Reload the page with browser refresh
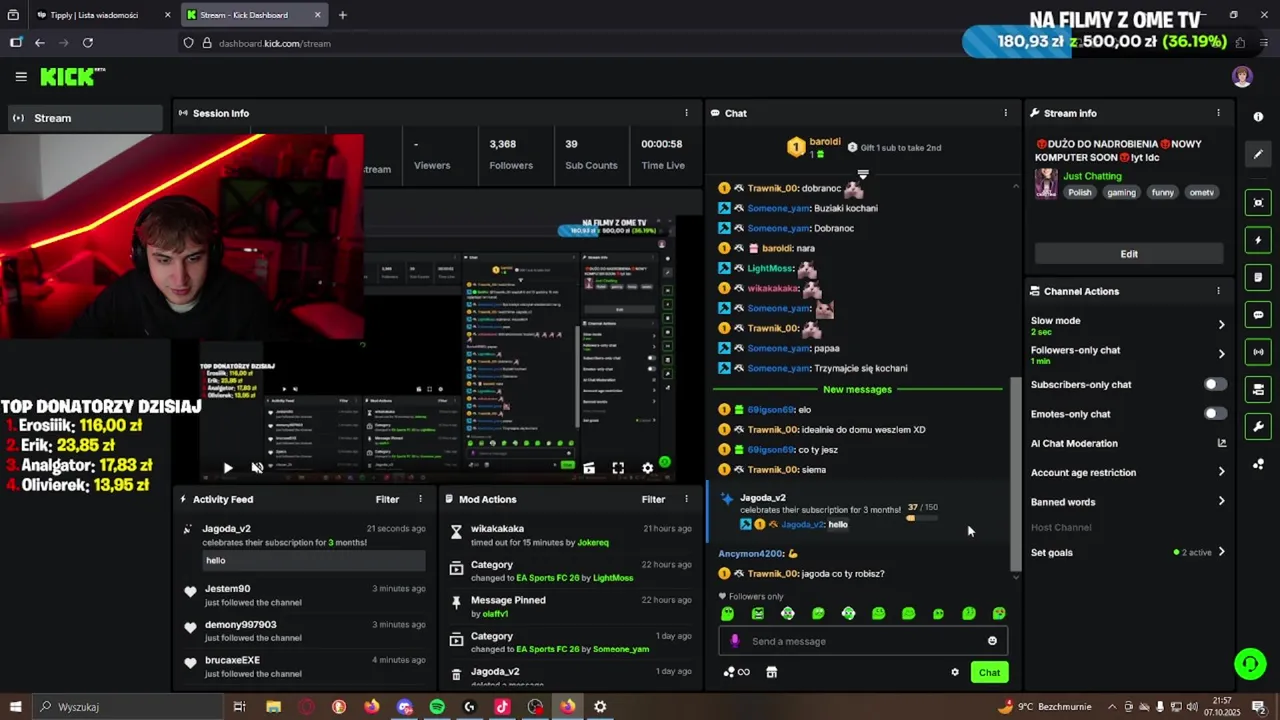1280x720 pixels. 88,43
